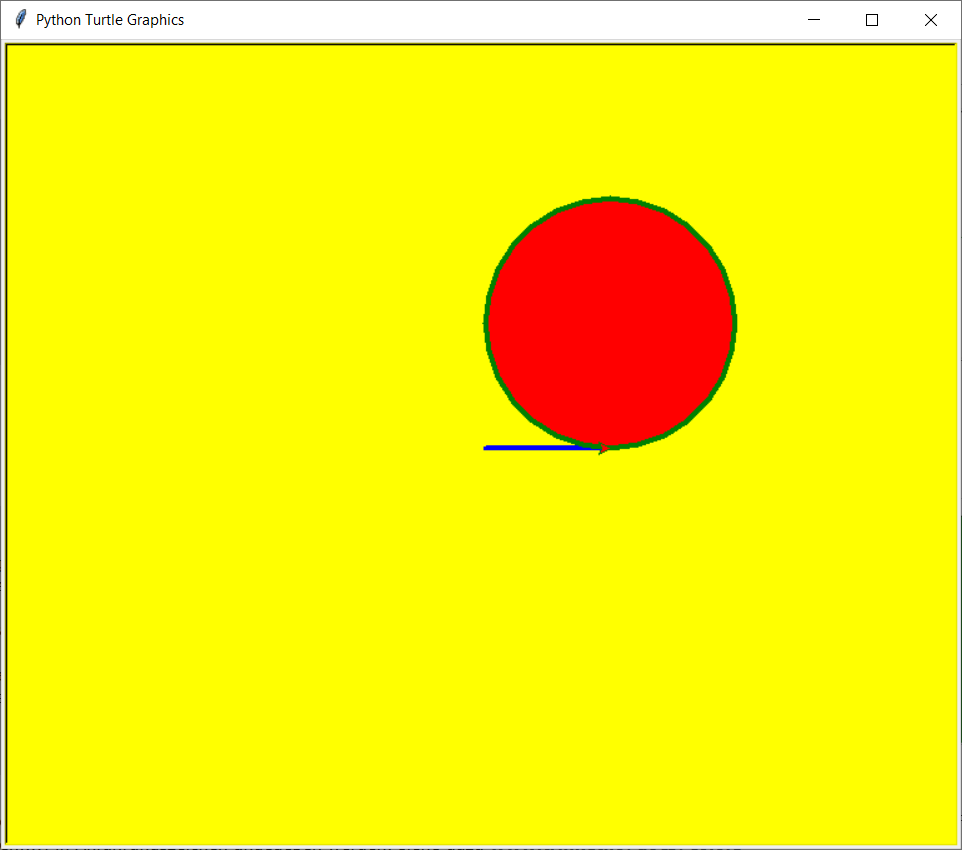Viewport: 962px width, 850px height.
Task: Click the Tk feather icon in title bar
Action: click(20, 20)
